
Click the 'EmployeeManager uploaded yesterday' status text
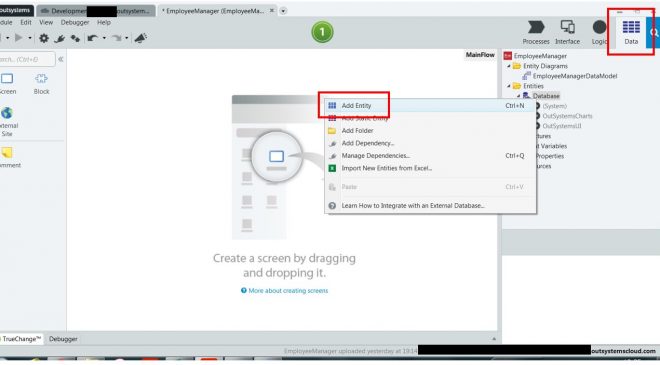(x=350, y=351)
